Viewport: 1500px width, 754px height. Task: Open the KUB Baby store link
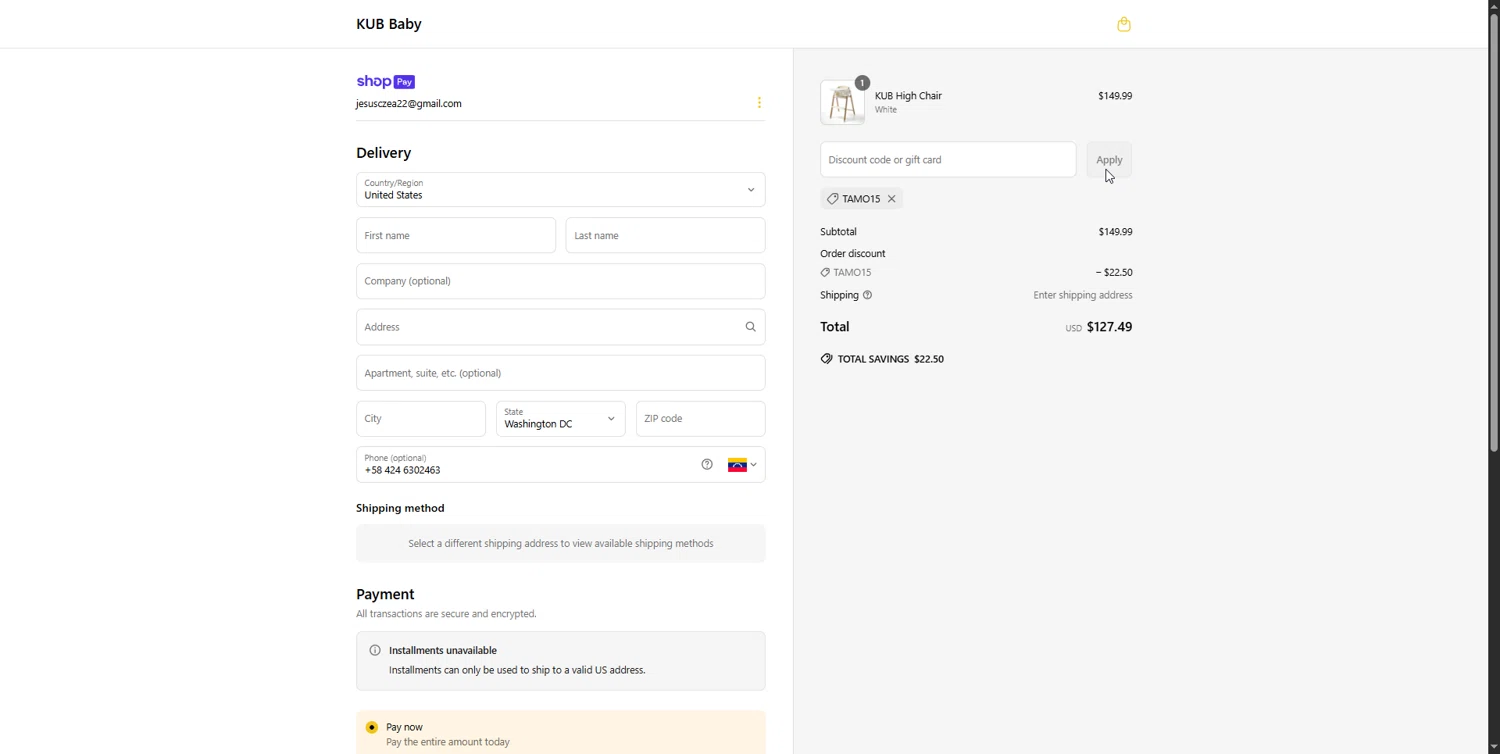389,24
